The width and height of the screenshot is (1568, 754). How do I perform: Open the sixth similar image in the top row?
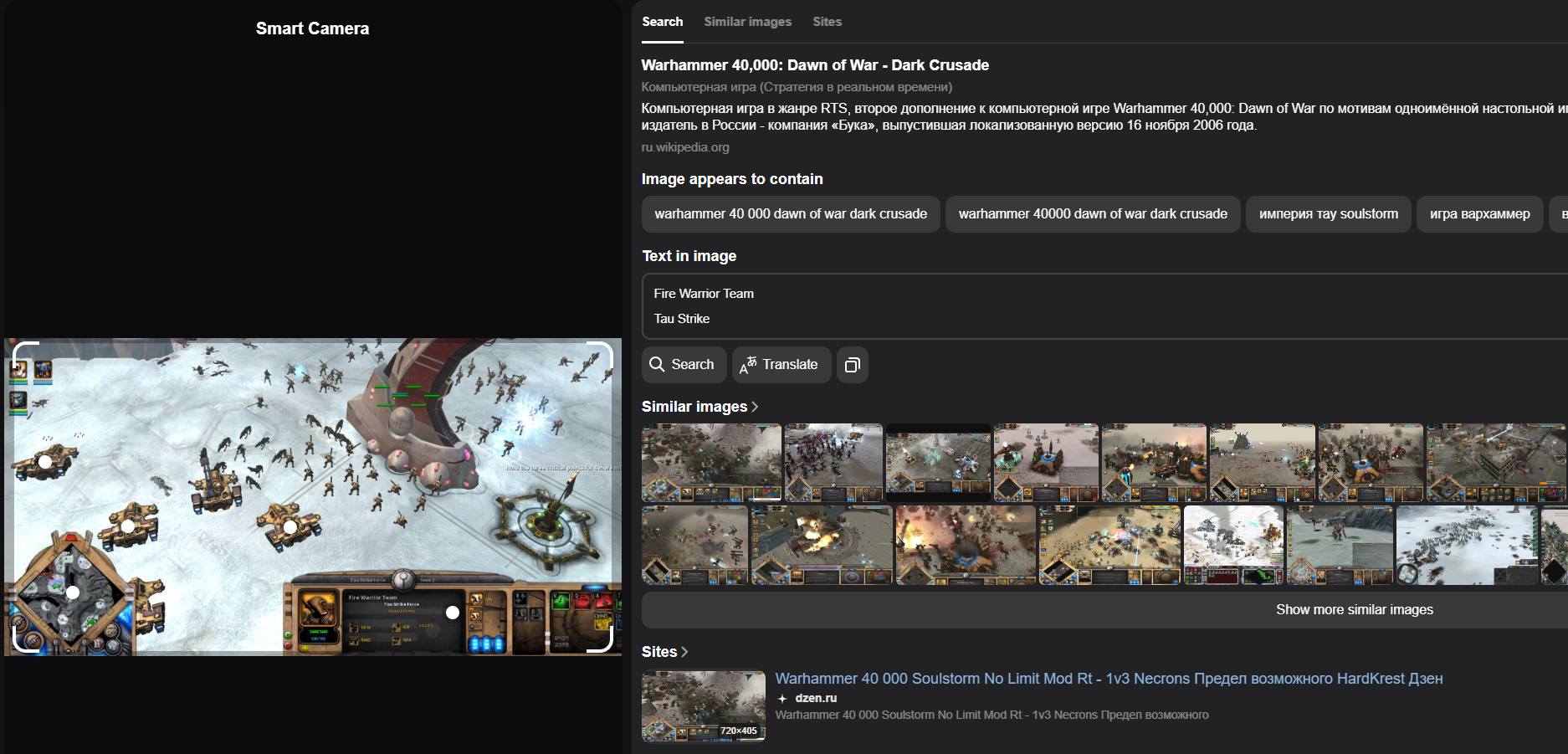1262,463
